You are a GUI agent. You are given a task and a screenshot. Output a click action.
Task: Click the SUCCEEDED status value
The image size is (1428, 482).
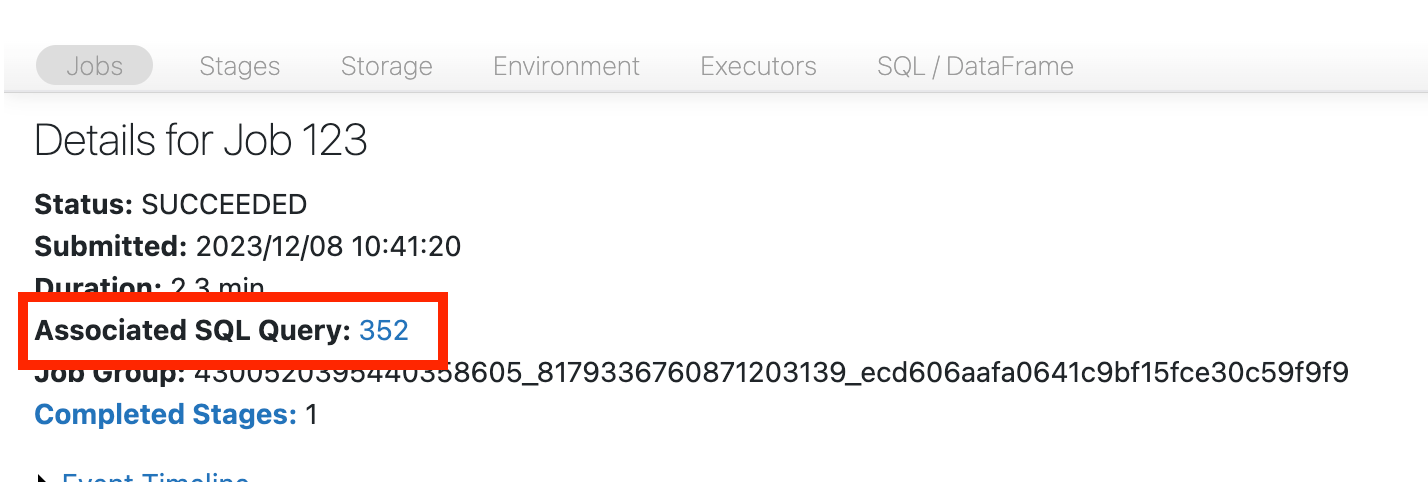point(224,205)
